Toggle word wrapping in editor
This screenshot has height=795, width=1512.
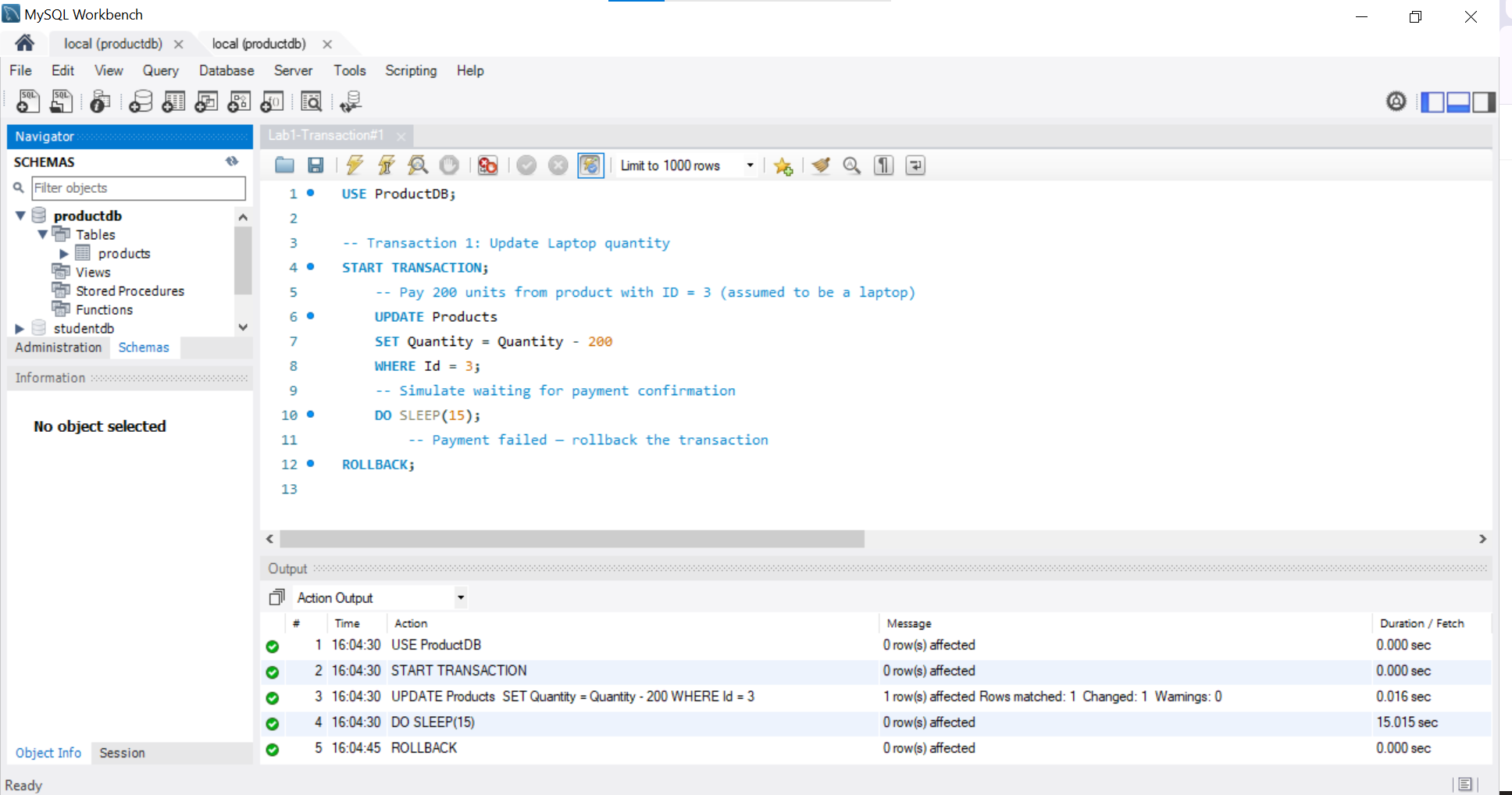tap(915, 165)
